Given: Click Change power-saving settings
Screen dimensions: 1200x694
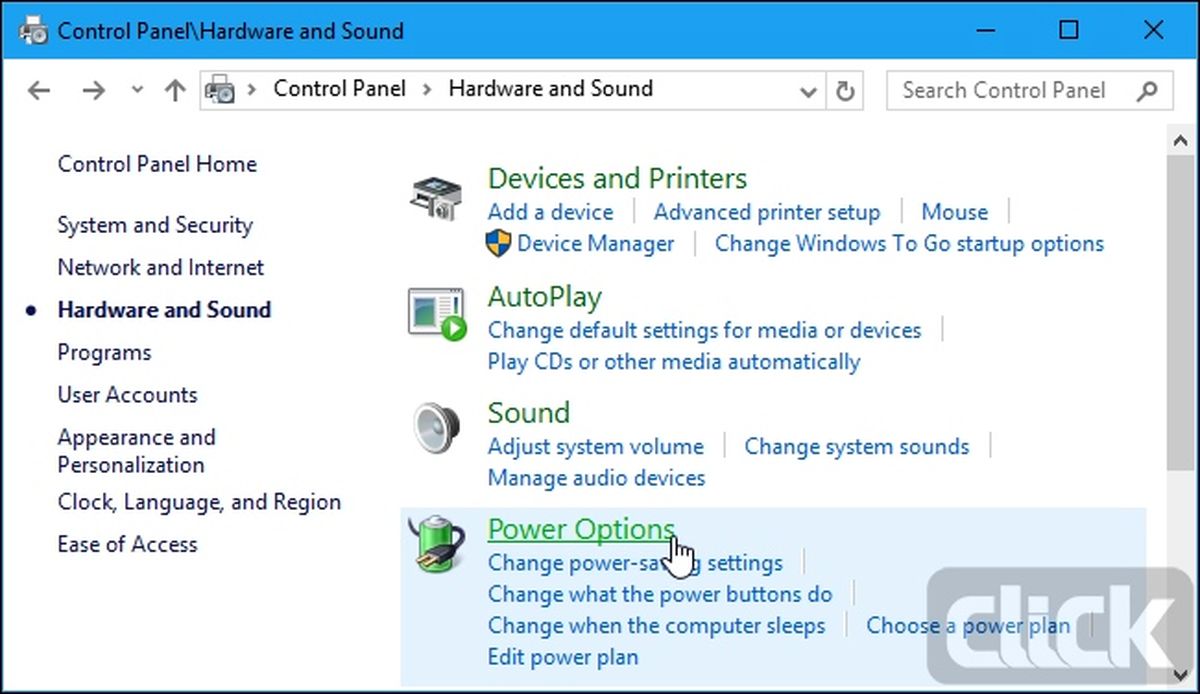Looking at the screenshot, I should [x=635, y=563].
